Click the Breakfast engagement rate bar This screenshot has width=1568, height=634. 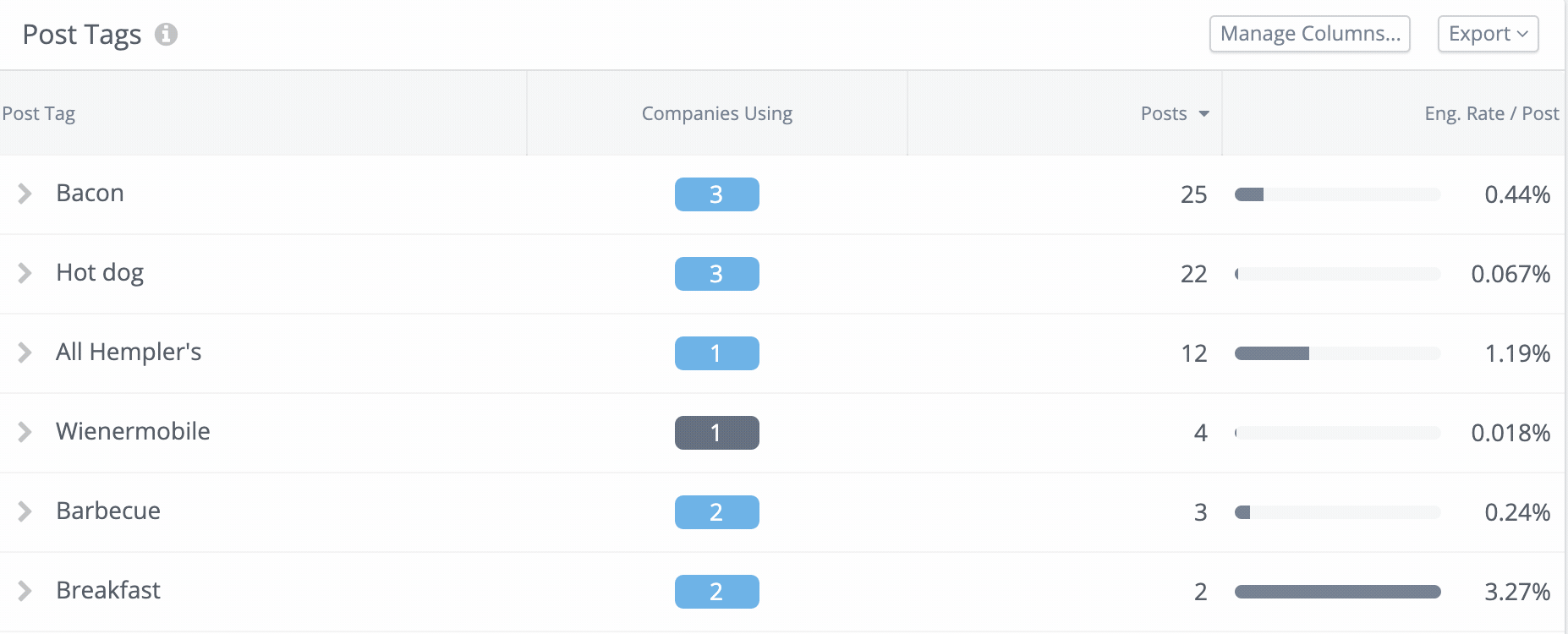pyautogui.click(x=1337, y=592)
